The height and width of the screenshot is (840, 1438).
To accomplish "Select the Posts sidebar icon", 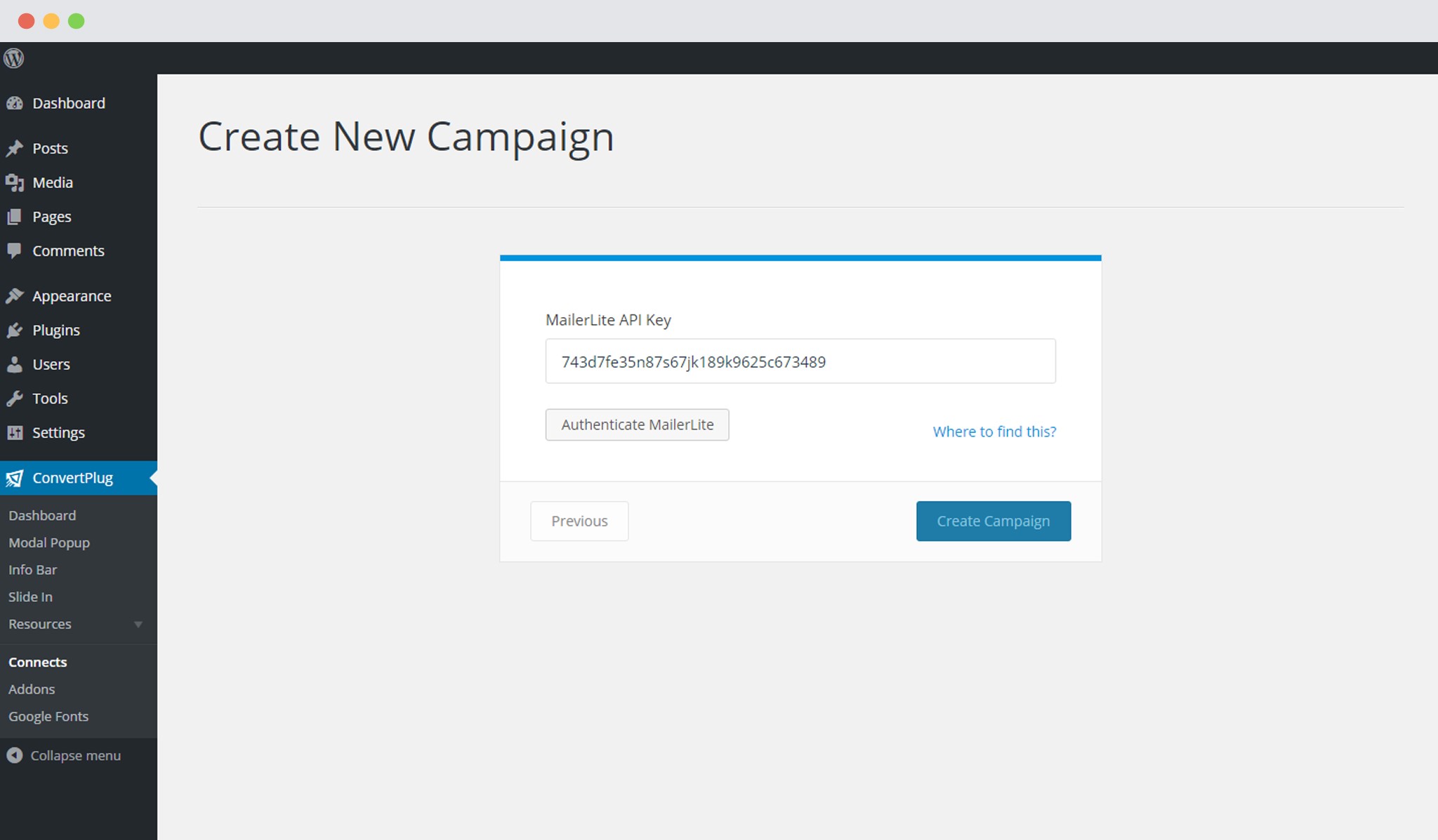I will pyautogui.click(x=15, y=148).
